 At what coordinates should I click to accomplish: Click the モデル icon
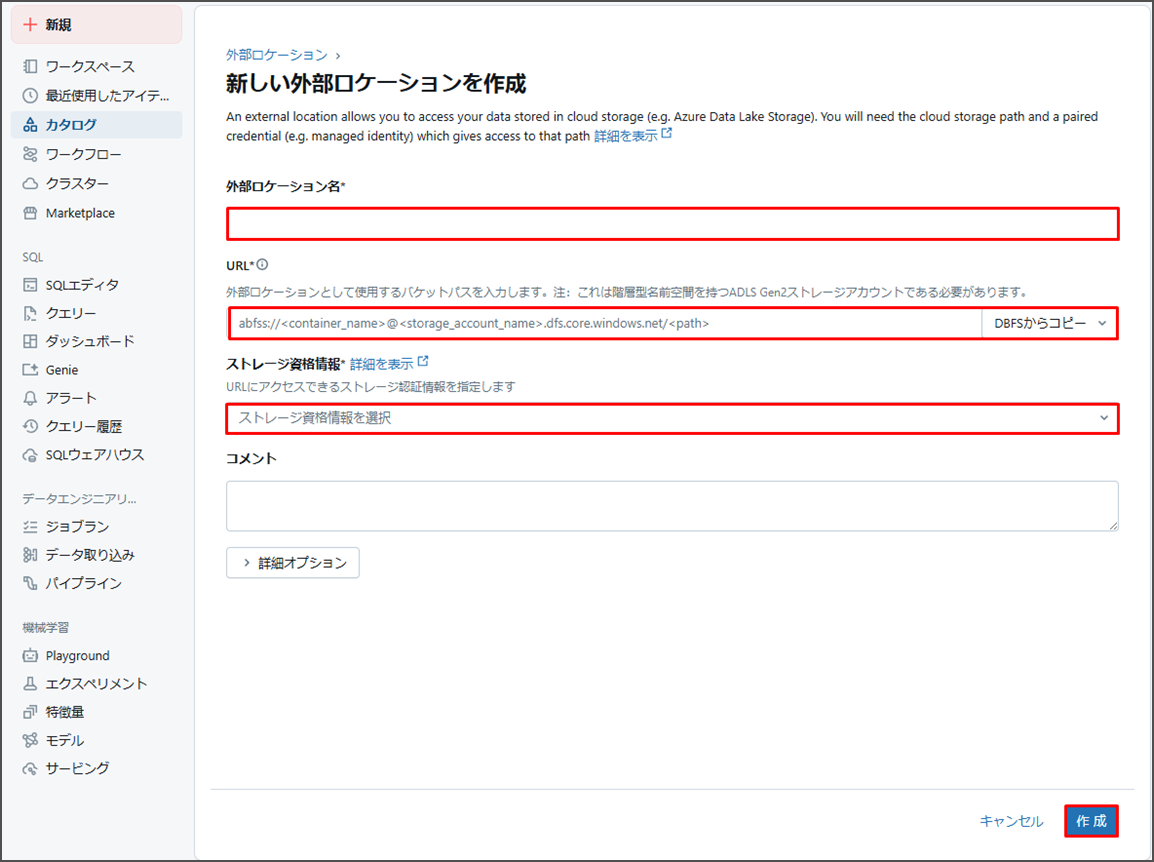click(x=30, y=740)
